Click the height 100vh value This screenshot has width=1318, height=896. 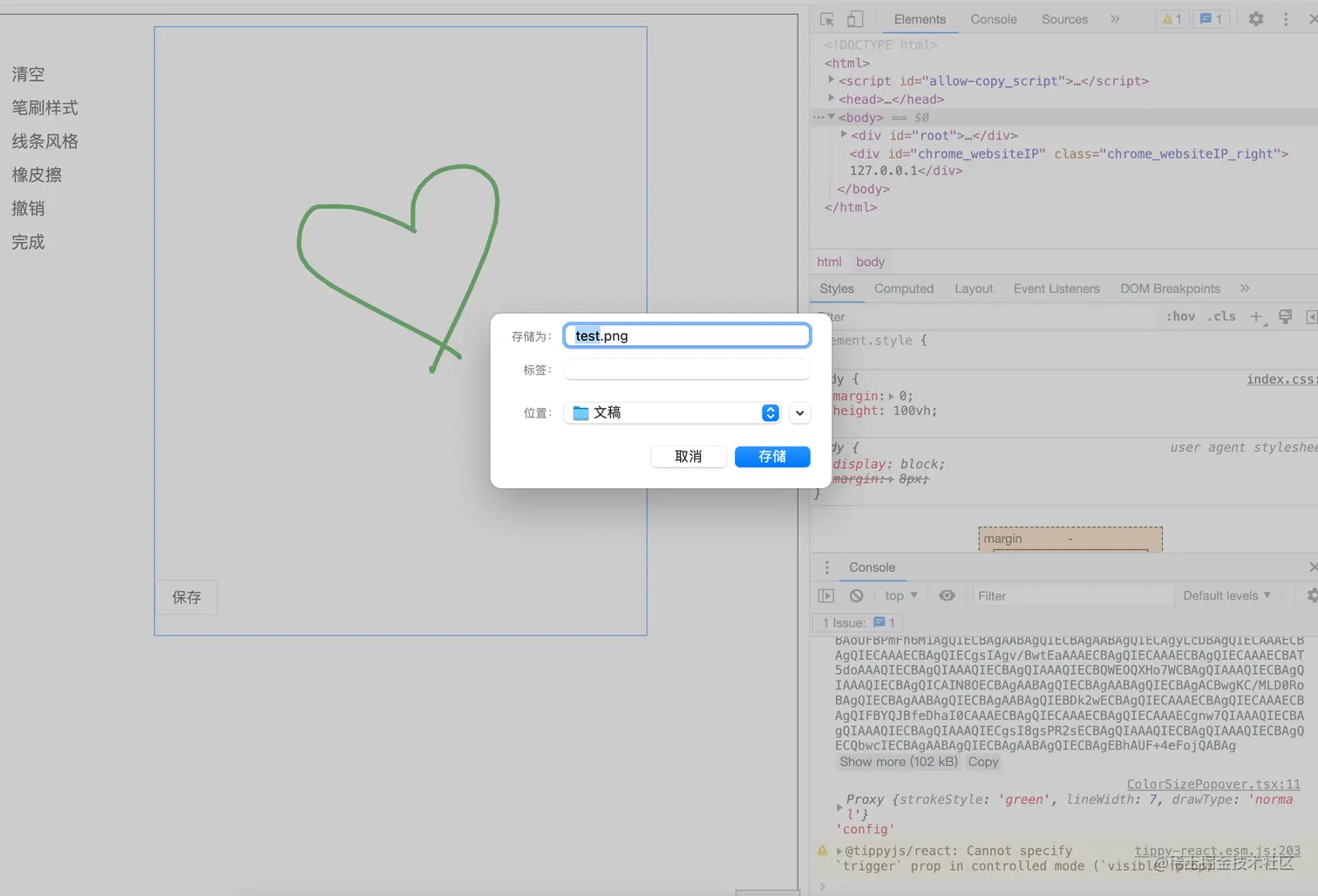click(x=912, y=411)
